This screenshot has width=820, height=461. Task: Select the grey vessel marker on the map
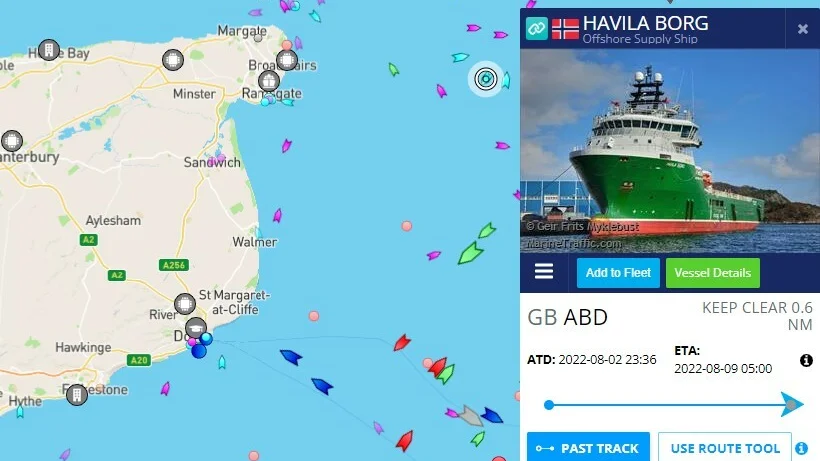tap(471, 416)
